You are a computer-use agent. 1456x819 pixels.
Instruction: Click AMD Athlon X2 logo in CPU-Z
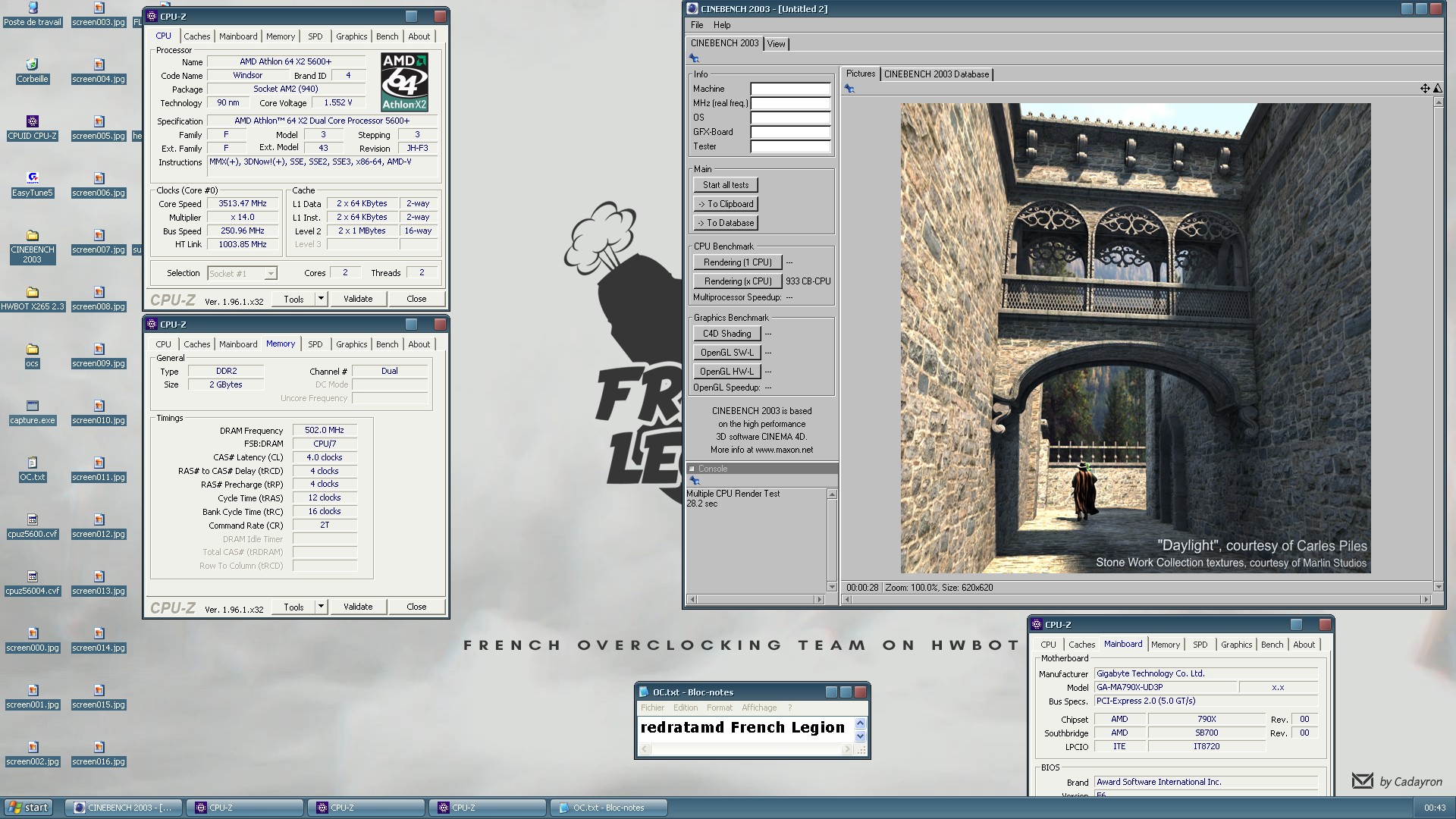point(404,82)
